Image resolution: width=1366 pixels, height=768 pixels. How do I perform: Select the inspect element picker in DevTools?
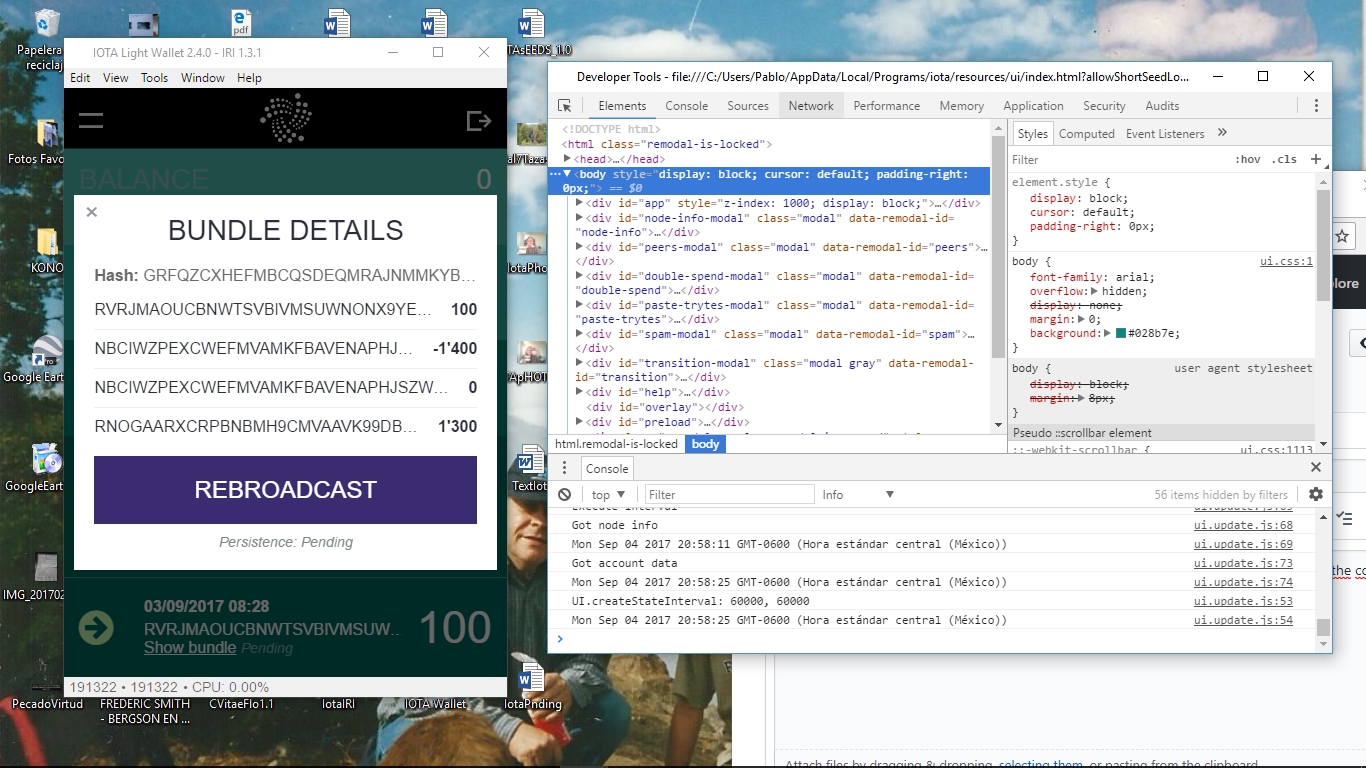(564, 105)
